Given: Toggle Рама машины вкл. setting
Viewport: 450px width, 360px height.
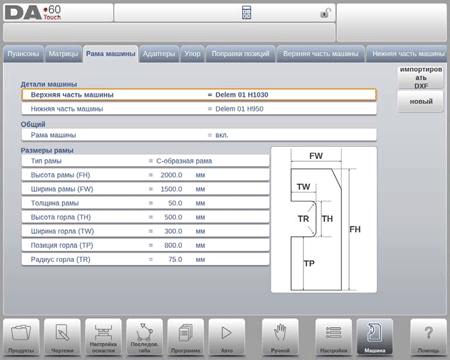Looking at the screenshot, I should pos(199,135).
